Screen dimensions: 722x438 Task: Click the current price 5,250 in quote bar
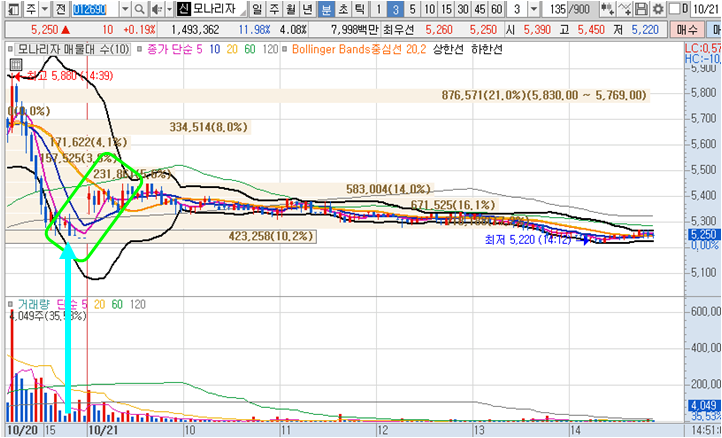point(45,30)
